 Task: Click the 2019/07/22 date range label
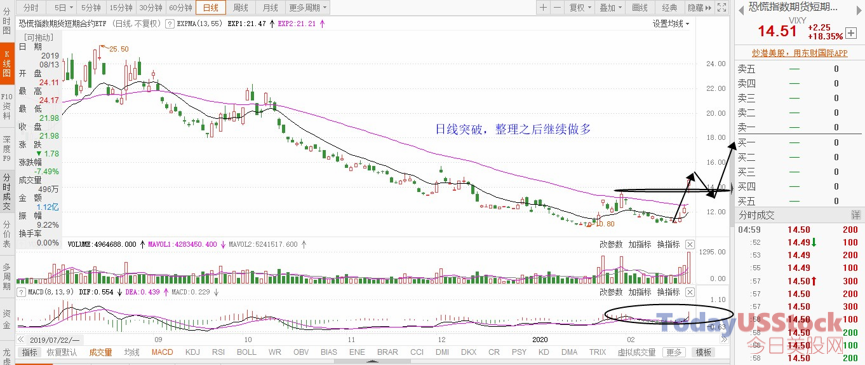(55, 339)
